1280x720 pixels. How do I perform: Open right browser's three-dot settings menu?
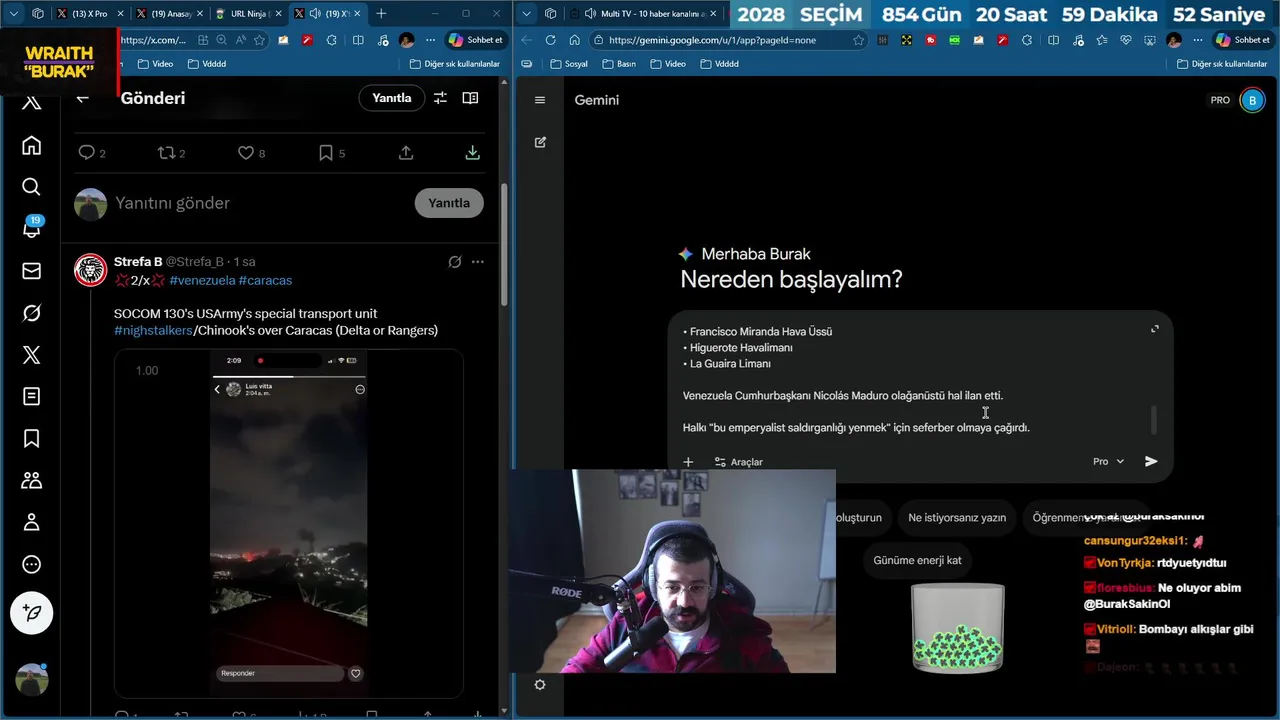(x=1198, y=40)
